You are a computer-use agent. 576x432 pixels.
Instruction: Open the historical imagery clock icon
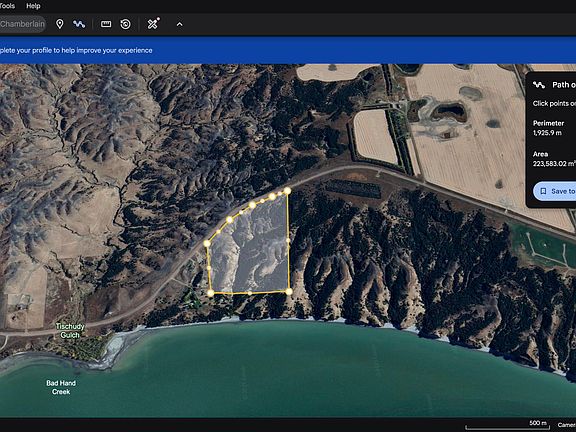pyautogui.click(x=126, y=24)
